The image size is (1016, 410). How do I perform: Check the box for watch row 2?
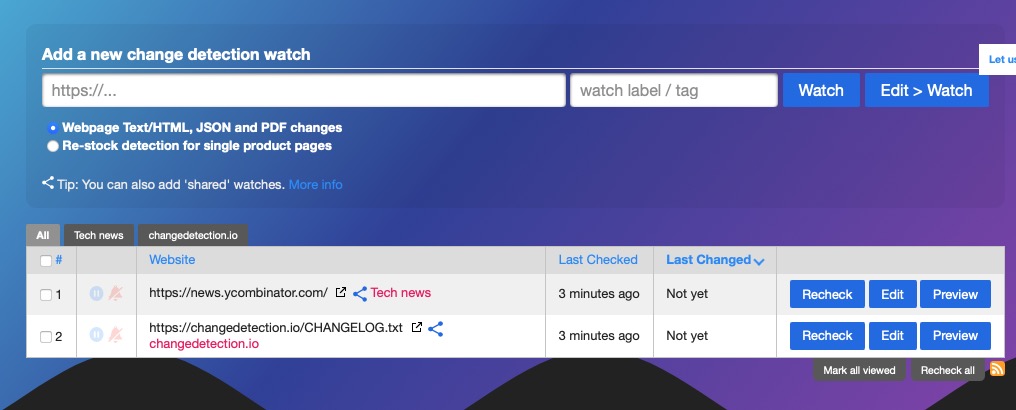(46, 337)
